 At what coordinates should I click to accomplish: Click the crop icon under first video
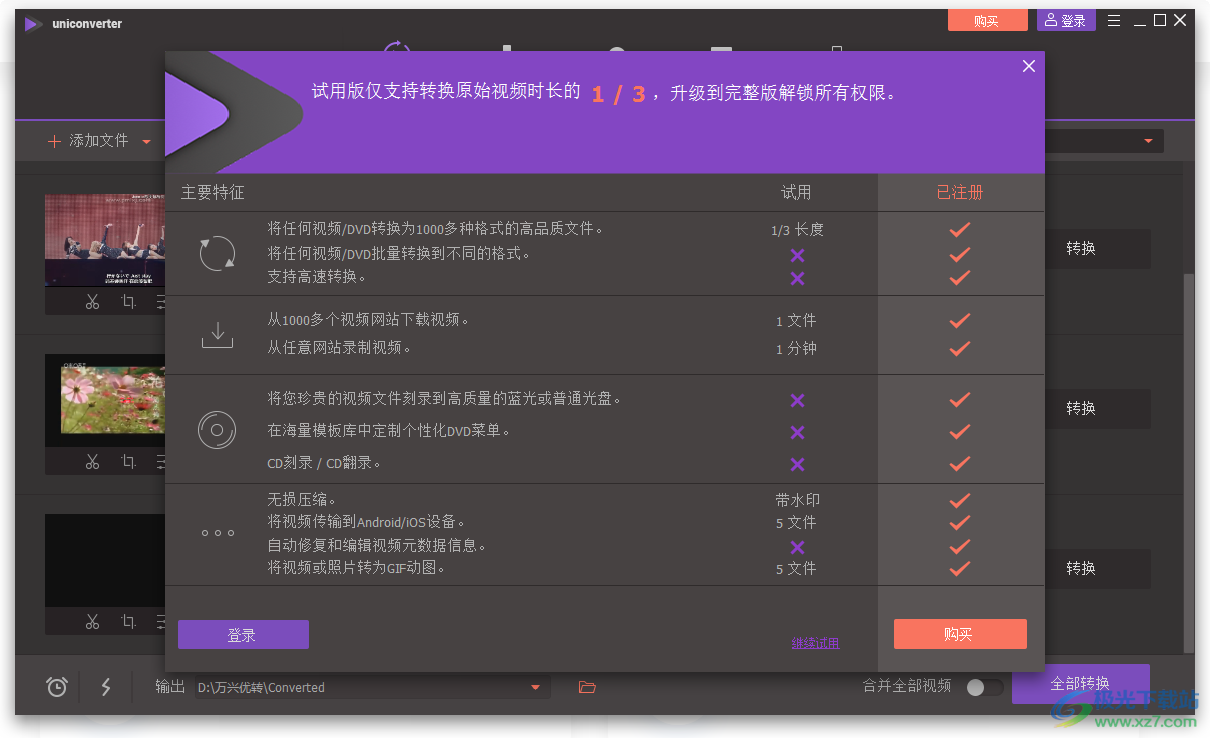click(x=128, y=302)
